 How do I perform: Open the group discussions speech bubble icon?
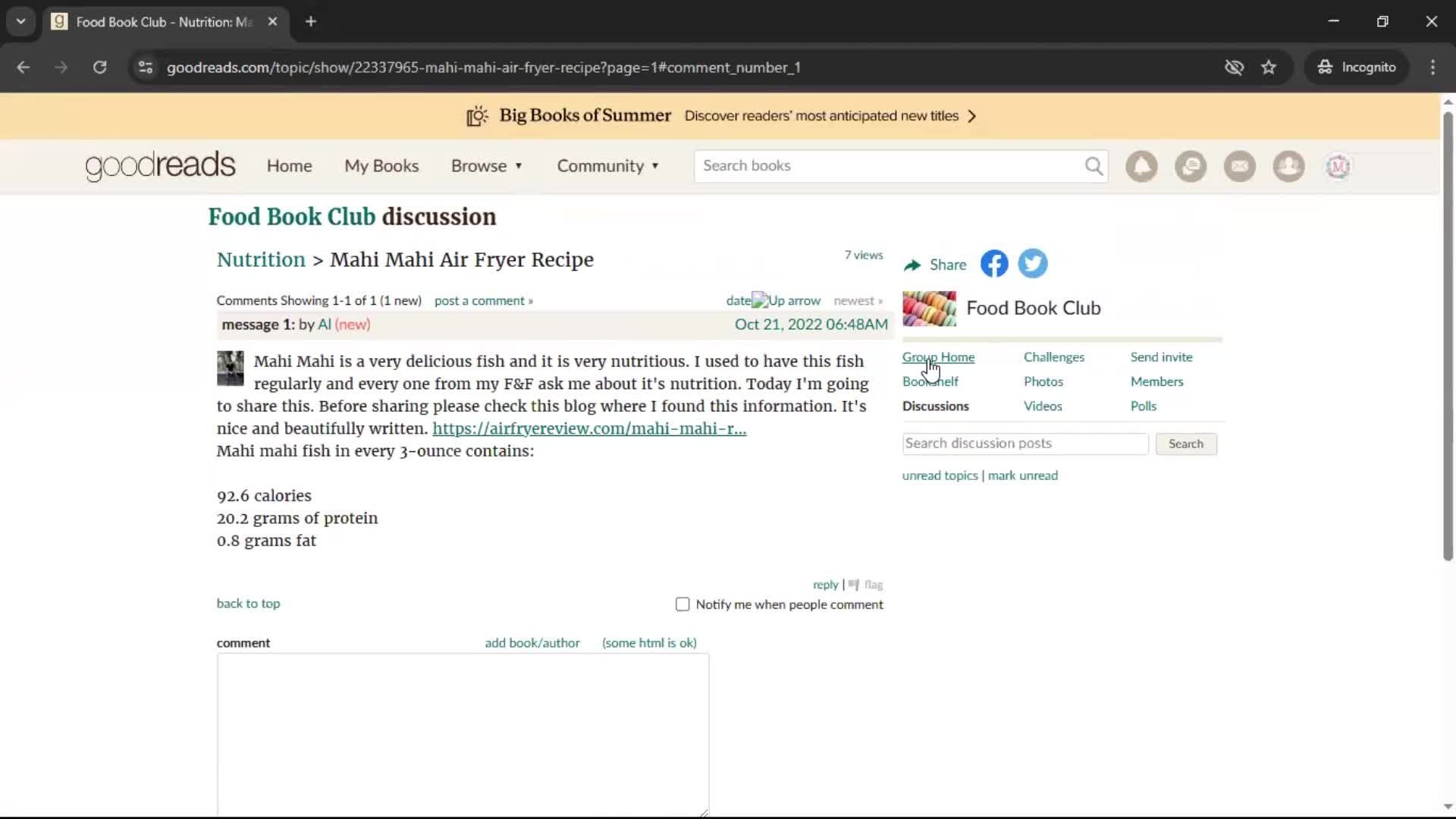[x=1191, y=166]
